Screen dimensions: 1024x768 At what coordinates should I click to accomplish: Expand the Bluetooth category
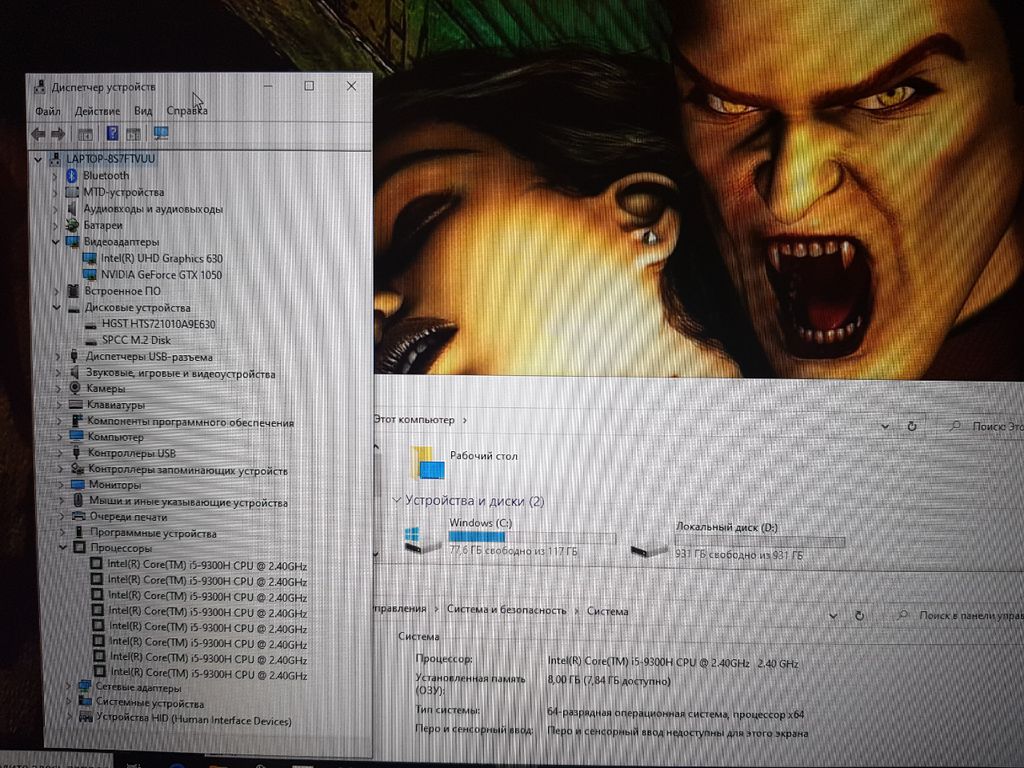point(55,176)
